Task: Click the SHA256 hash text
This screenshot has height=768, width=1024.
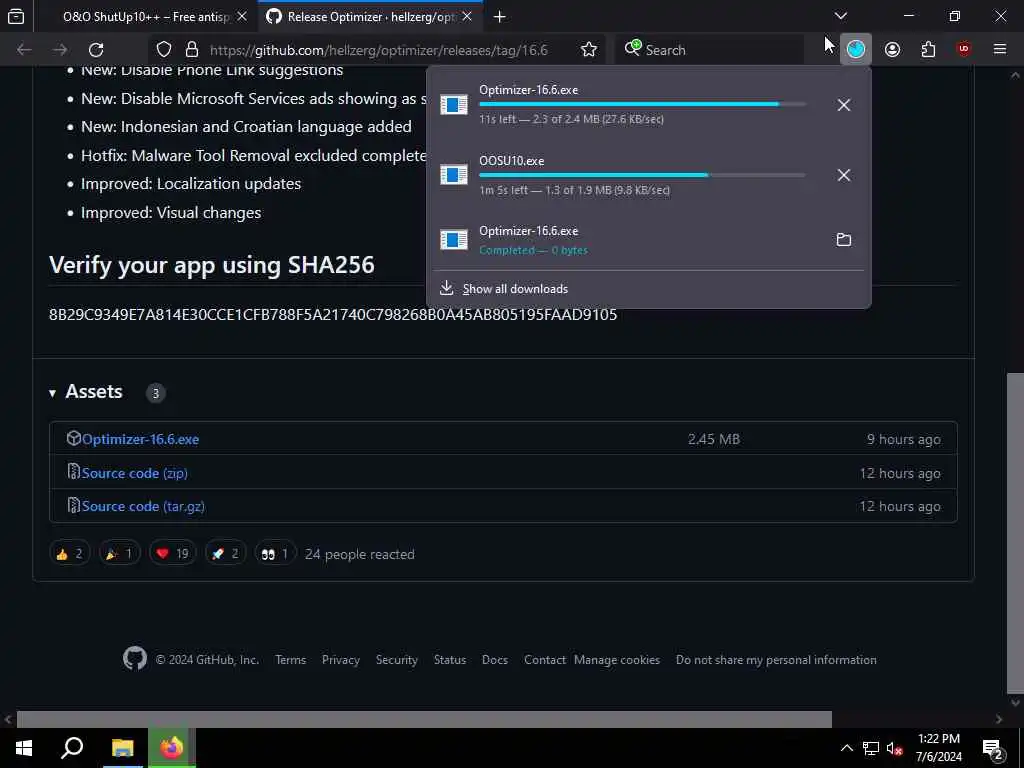Action: click(x=333, y=314)
